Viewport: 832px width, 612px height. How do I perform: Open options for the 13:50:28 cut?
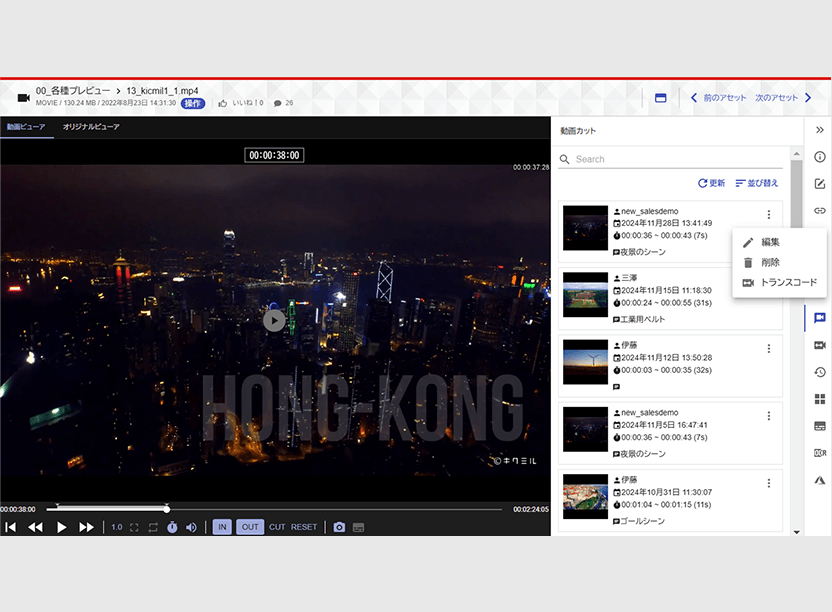(x=768, y=349)
